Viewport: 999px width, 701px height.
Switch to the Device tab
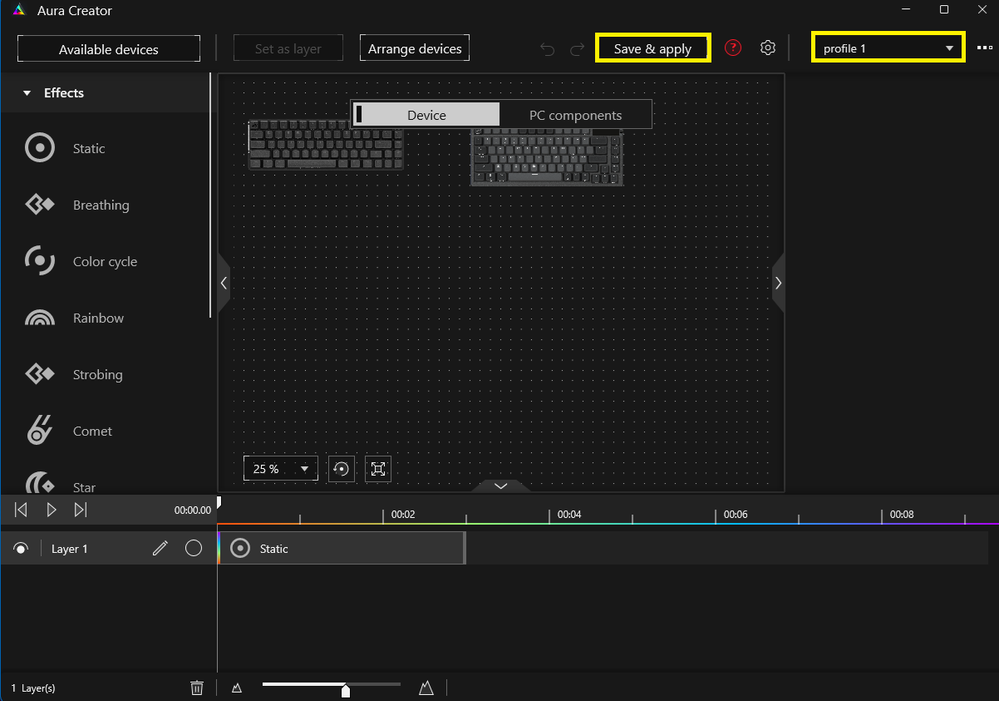[426, 115]
